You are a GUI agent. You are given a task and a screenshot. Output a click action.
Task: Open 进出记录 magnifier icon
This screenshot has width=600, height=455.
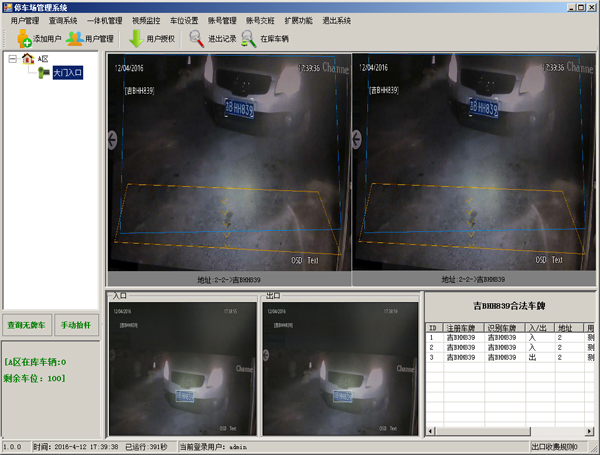(x=197, y=39)
